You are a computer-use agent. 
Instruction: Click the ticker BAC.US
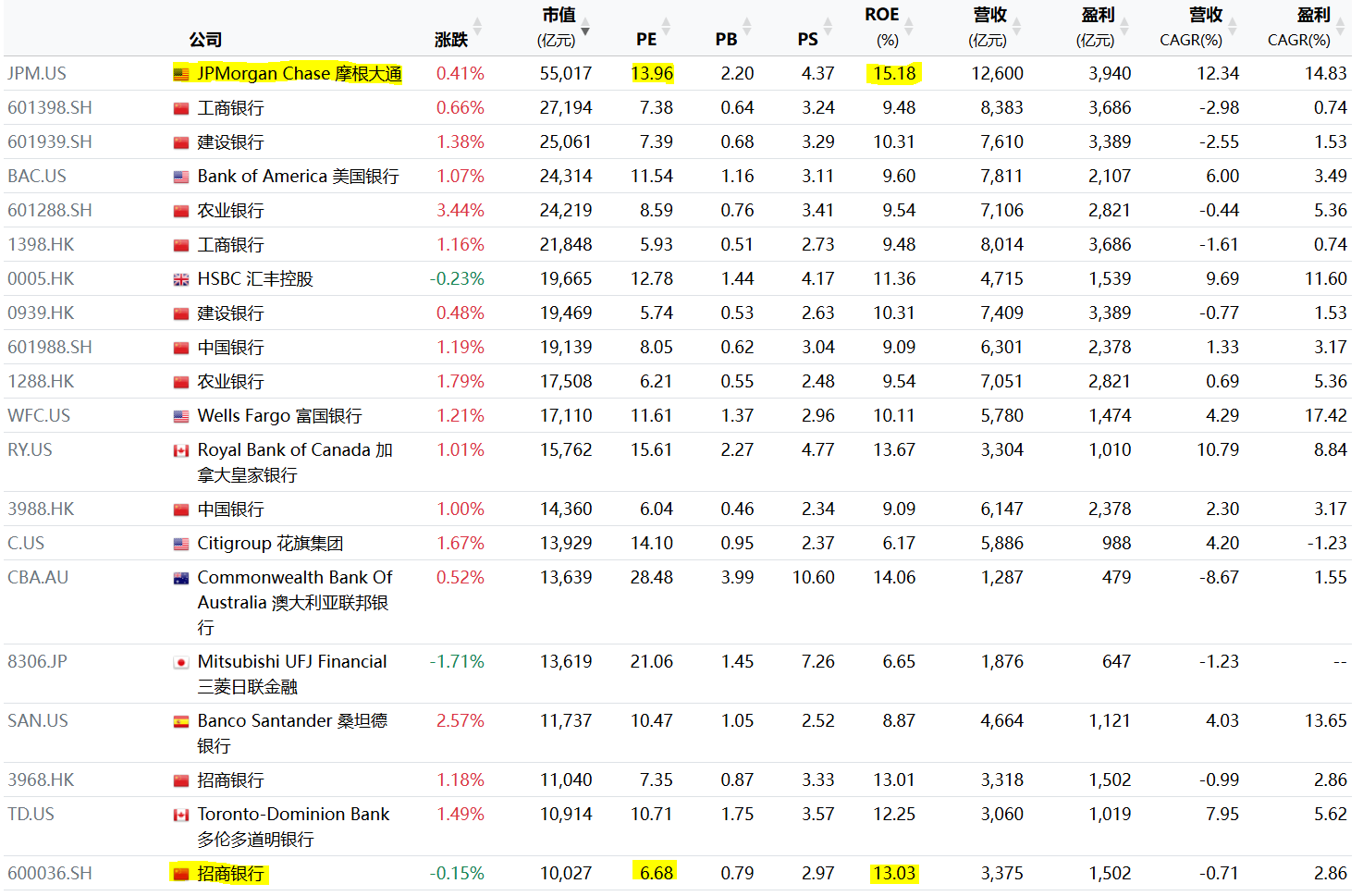[37, 177]
